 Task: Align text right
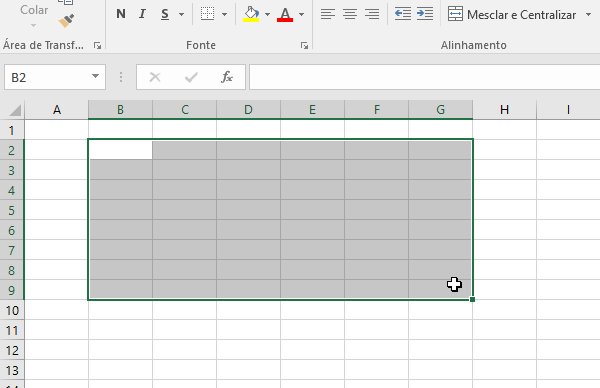[x=372, y=14]
